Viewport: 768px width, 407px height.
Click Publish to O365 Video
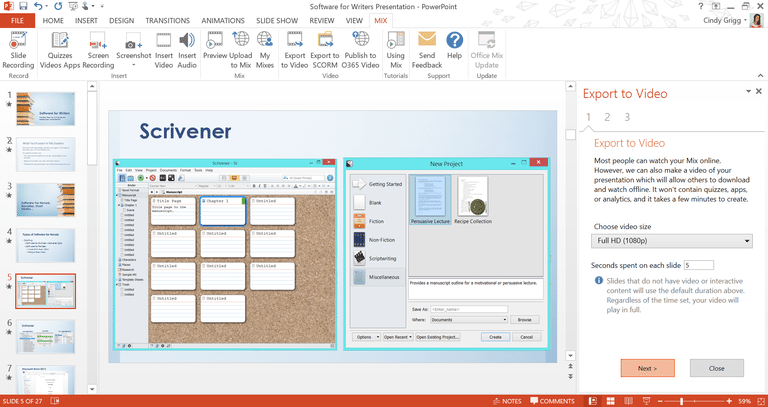point(360,51)
